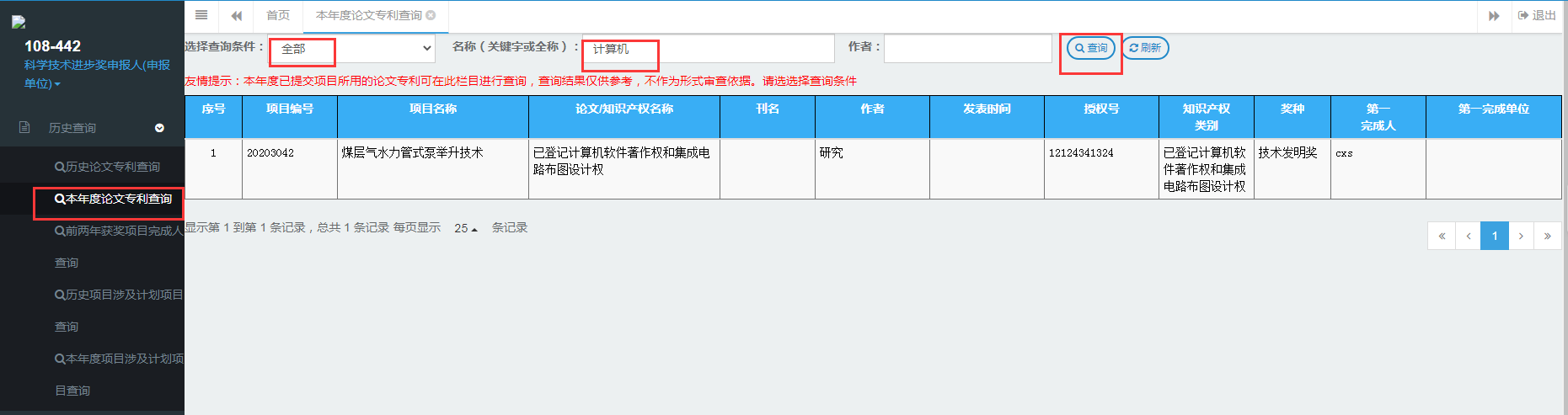The image size is (1568, 415).
Task: Open 历史论文专利查询 in sidebar
Action: (108, 167)
